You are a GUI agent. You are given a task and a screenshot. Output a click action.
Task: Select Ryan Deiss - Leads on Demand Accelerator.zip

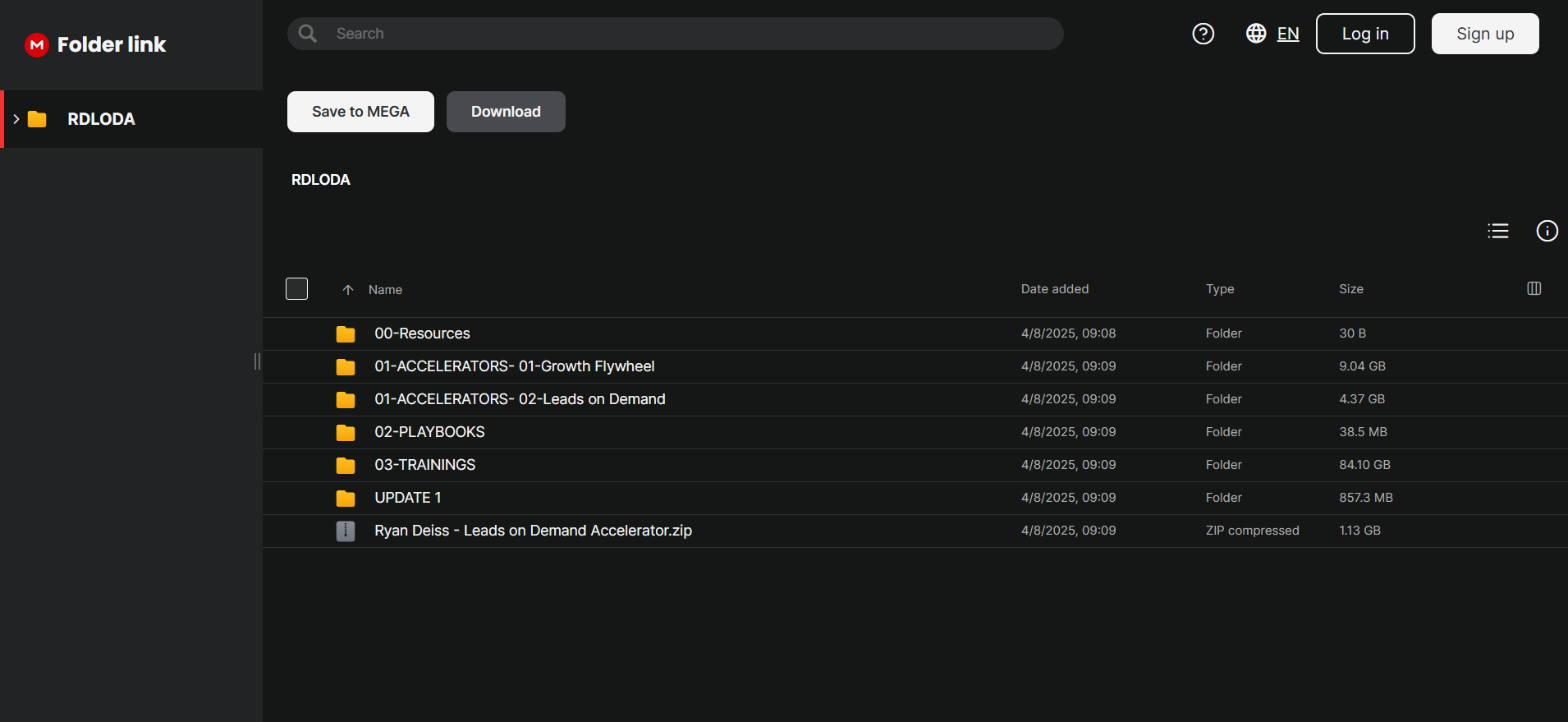point(534,531)
